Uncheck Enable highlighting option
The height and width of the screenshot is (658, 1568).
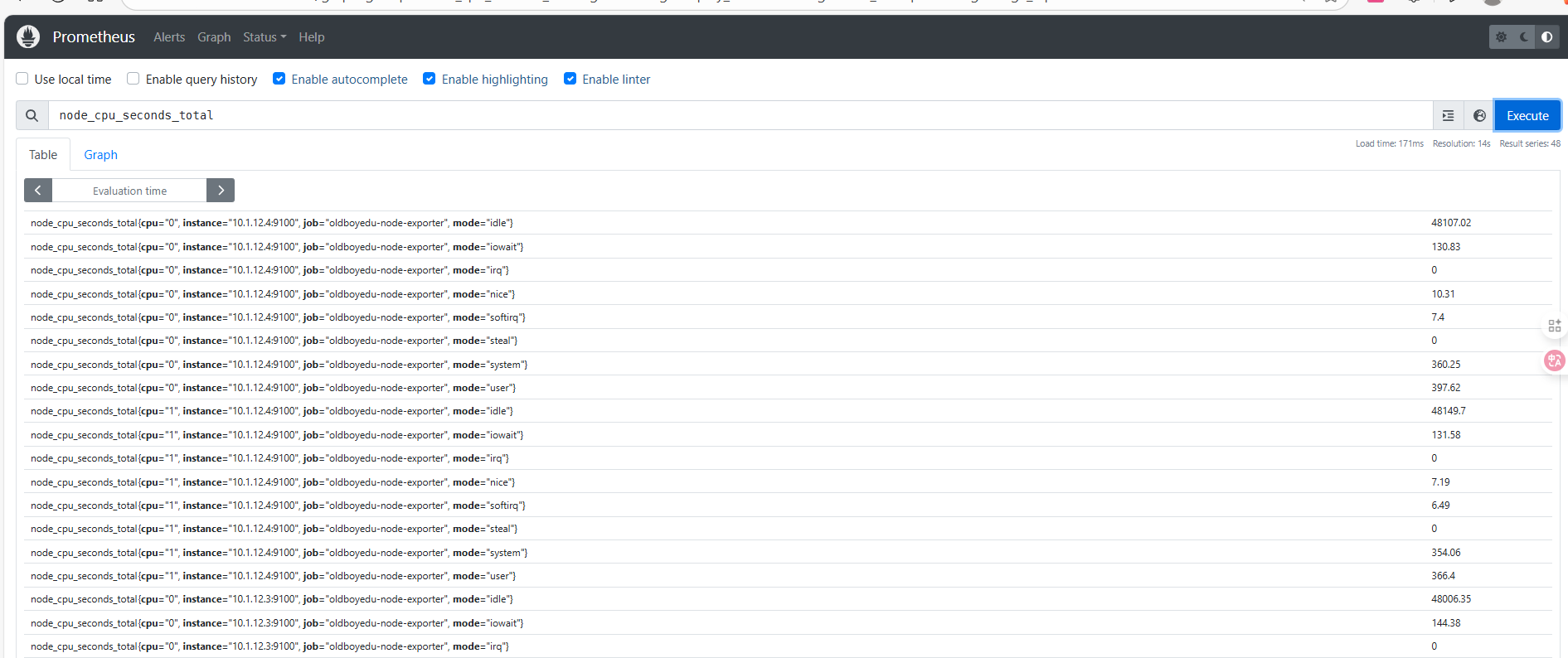430,79
